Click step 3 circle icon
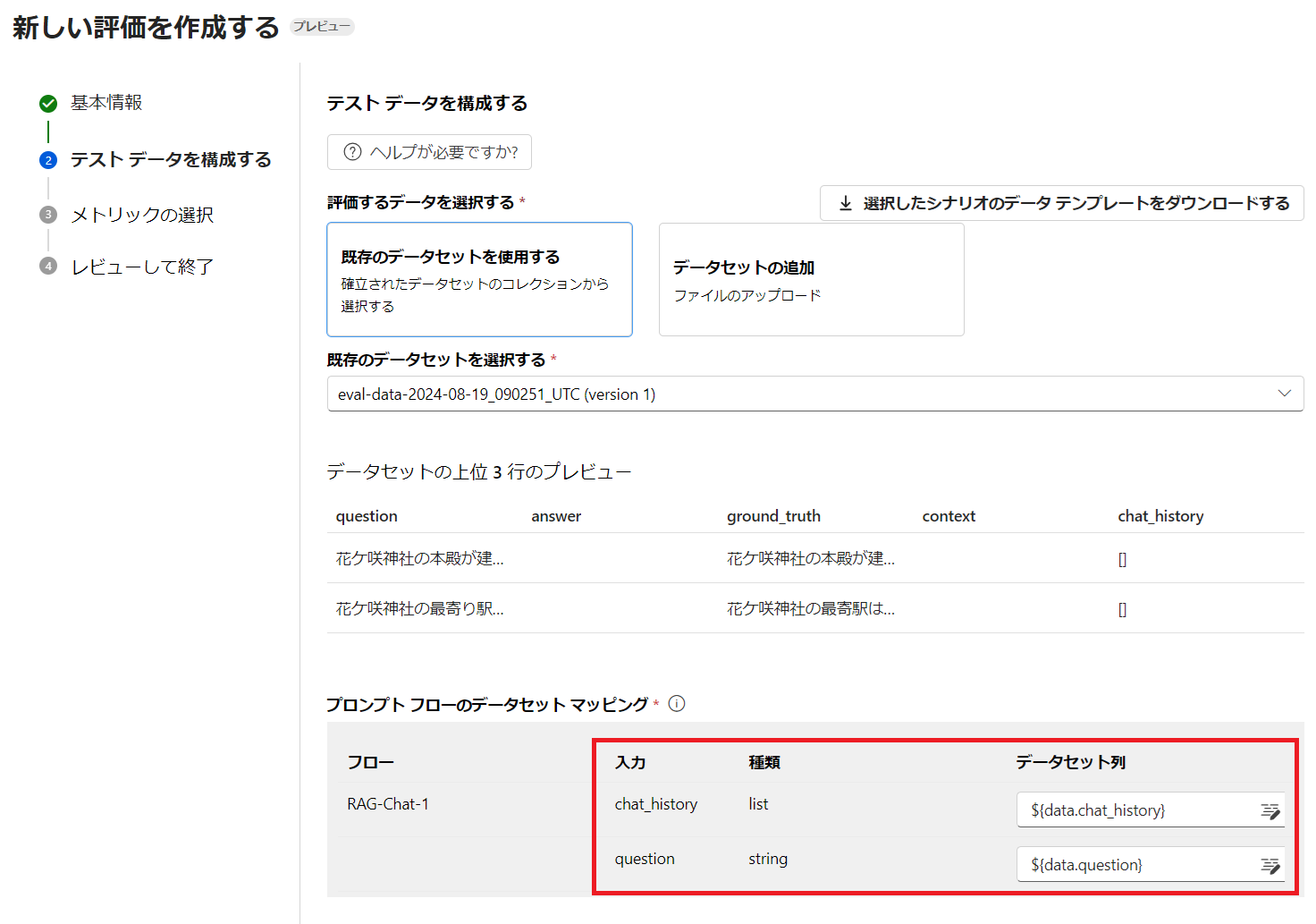 (48, 215)
